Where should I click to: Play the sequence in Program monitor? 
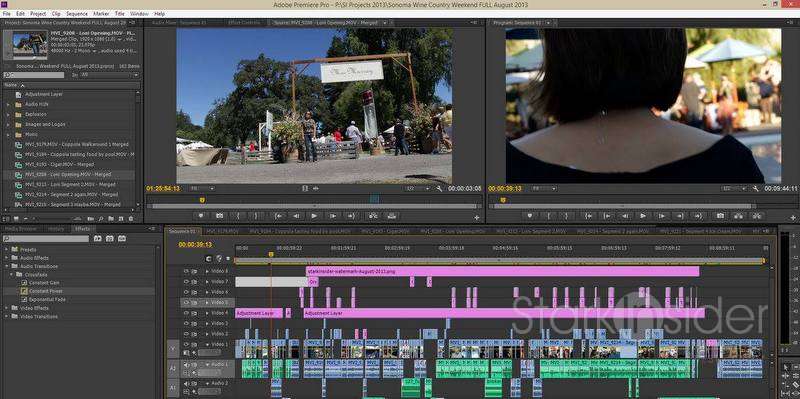[x=643, y=216]
